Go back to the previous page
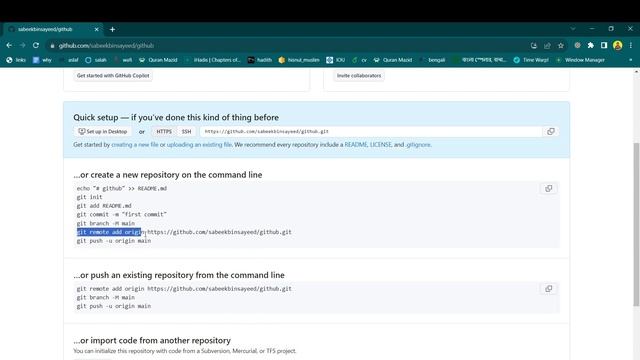 (x=9, y=45)
